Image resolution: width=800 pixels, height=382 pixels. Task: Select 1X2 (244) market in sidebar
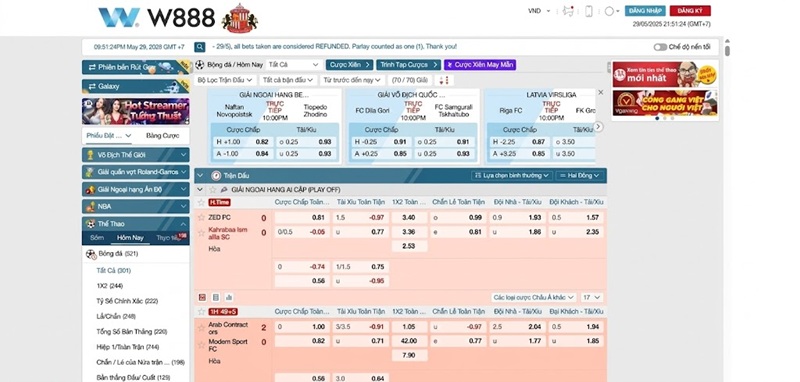pos(109,286)
